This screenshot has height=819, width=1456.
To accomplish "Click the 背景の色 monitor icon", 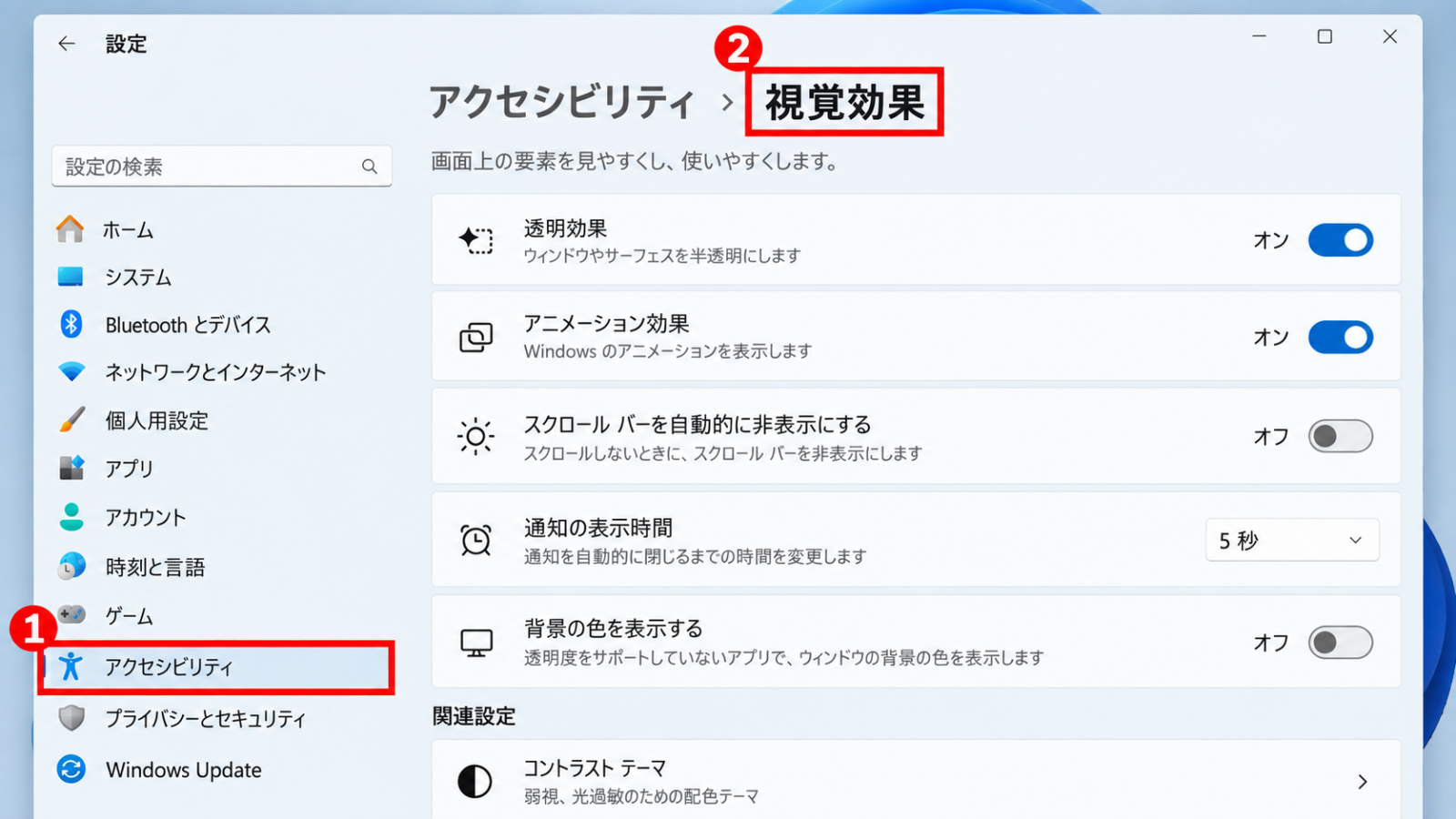I will (476, 643).
